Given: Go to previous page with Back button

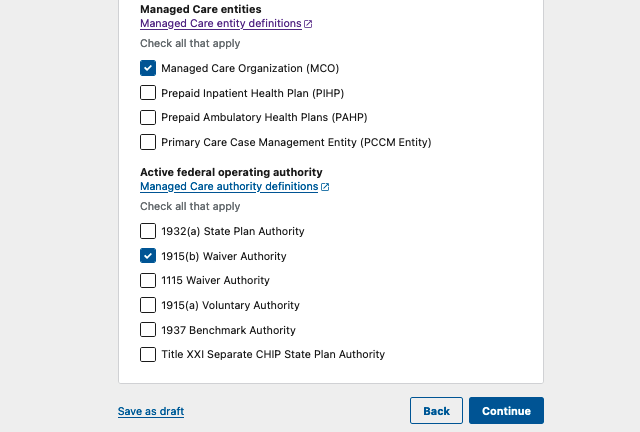Looking at the screenshot, I should pyautogui.click(x=436, y=411).
